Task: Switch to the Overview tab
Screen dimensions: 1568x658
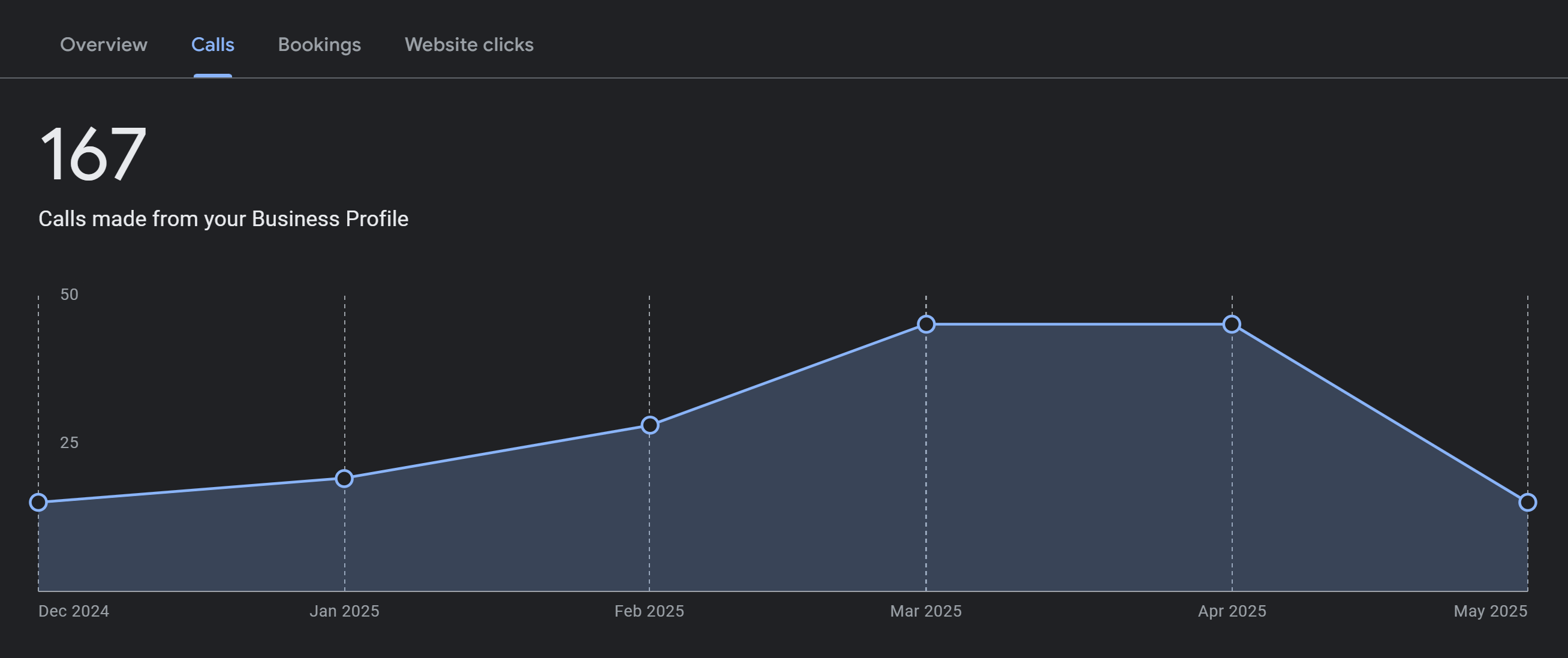Action: (x=104, y=44)
